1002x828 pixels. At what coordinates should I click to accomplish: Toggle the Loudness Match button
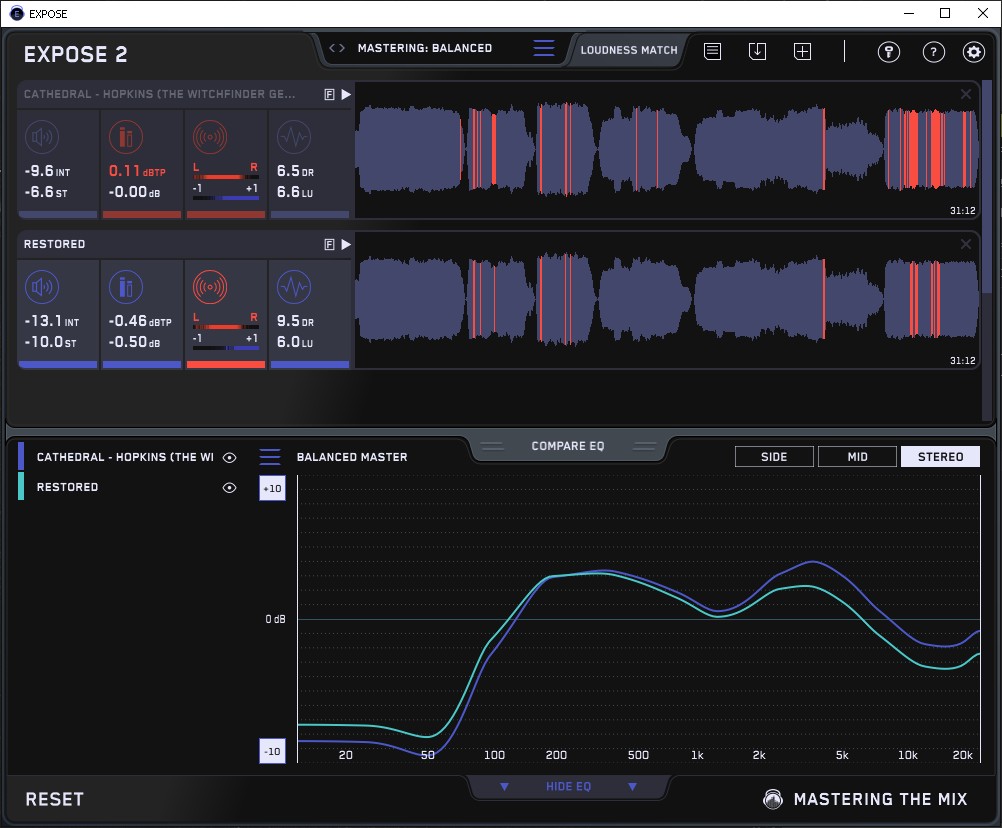point(629,49)
